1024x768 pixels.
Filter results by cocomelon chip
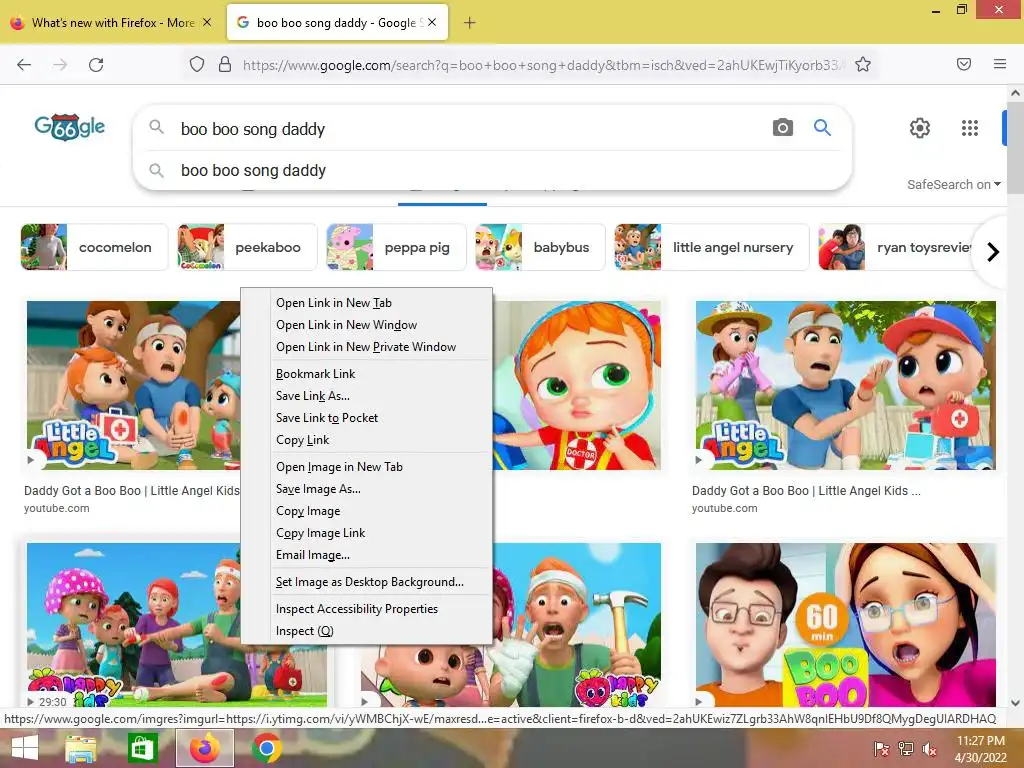point(94,248)
